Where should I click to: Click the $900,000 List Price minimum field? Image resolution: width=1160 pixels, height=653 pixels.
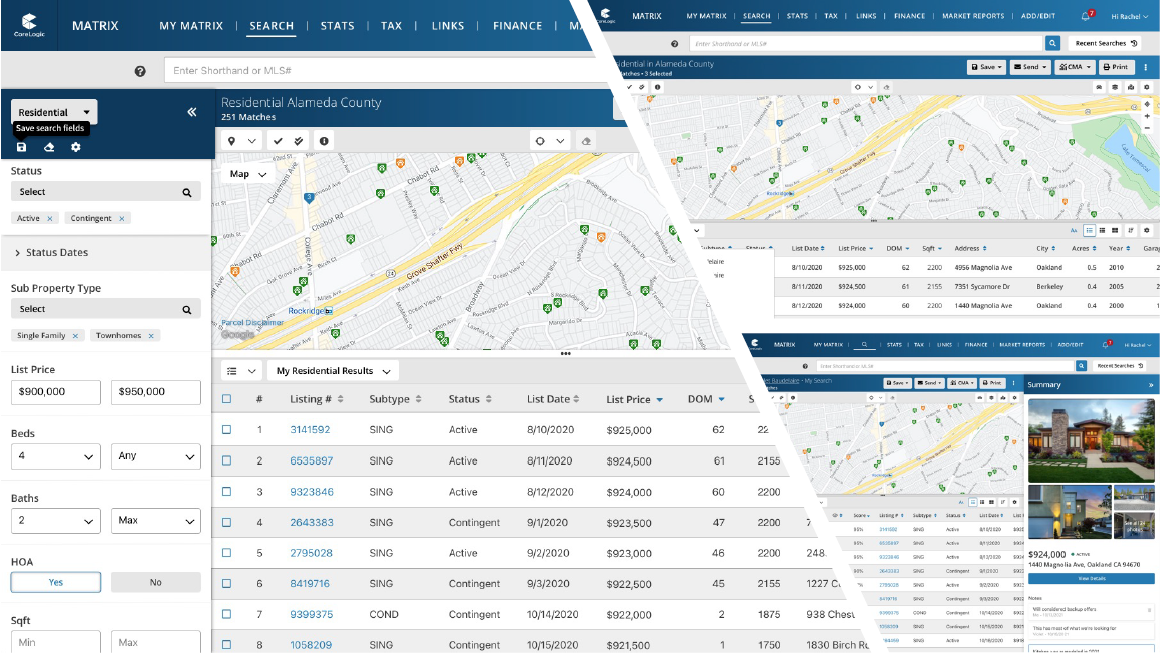pos(56,392)
